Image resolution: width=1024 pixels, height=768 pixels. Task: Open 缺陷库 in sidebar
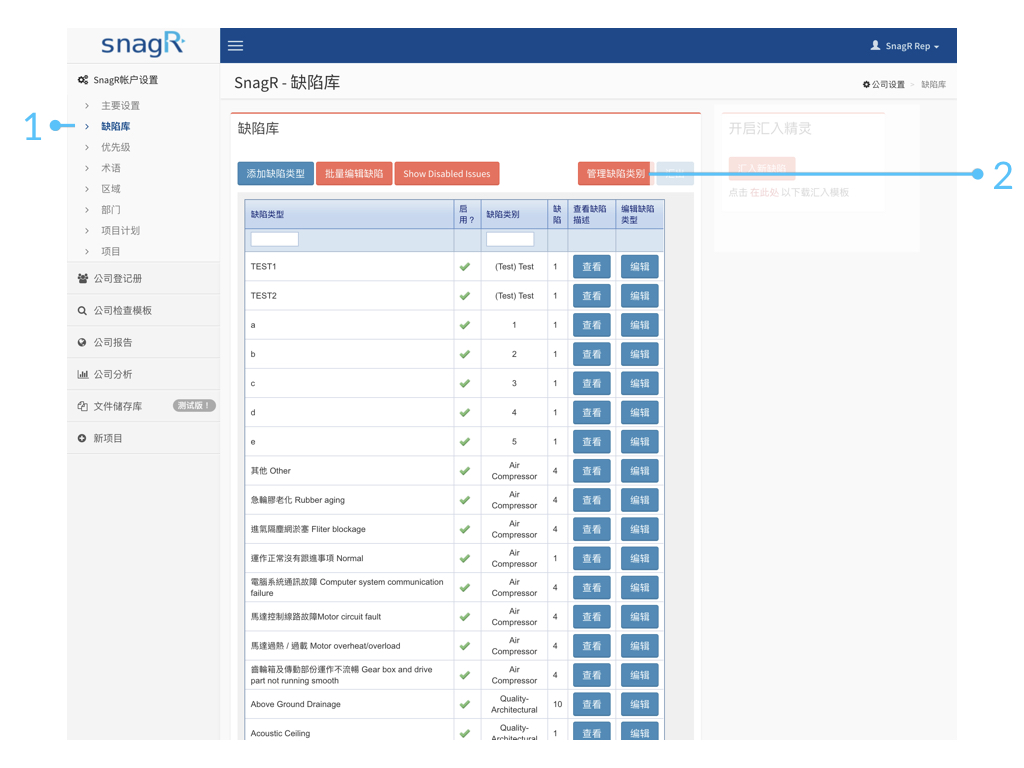pos(116,126)
